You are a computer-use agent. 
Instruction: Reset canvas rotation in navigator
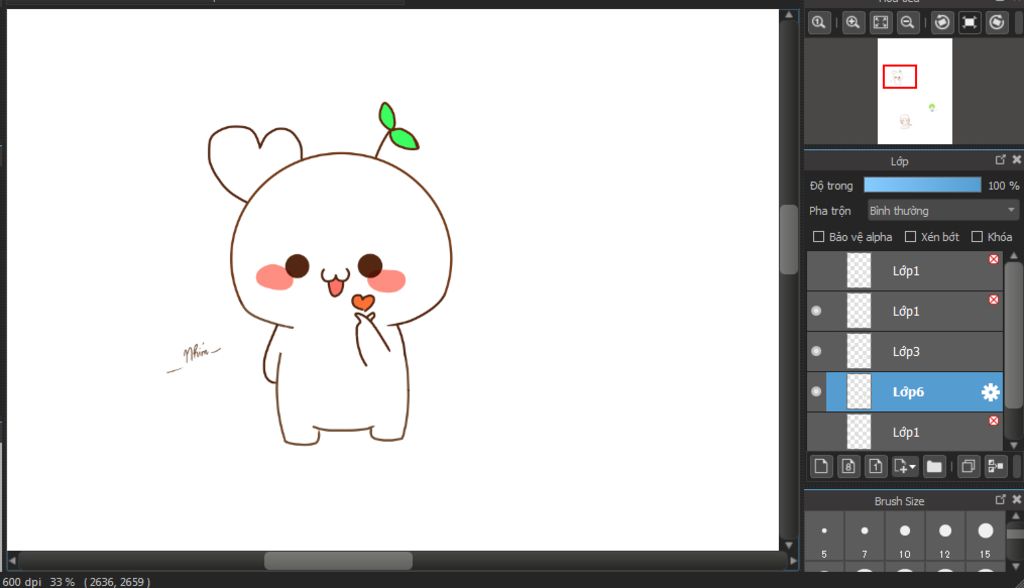(970, 23)
